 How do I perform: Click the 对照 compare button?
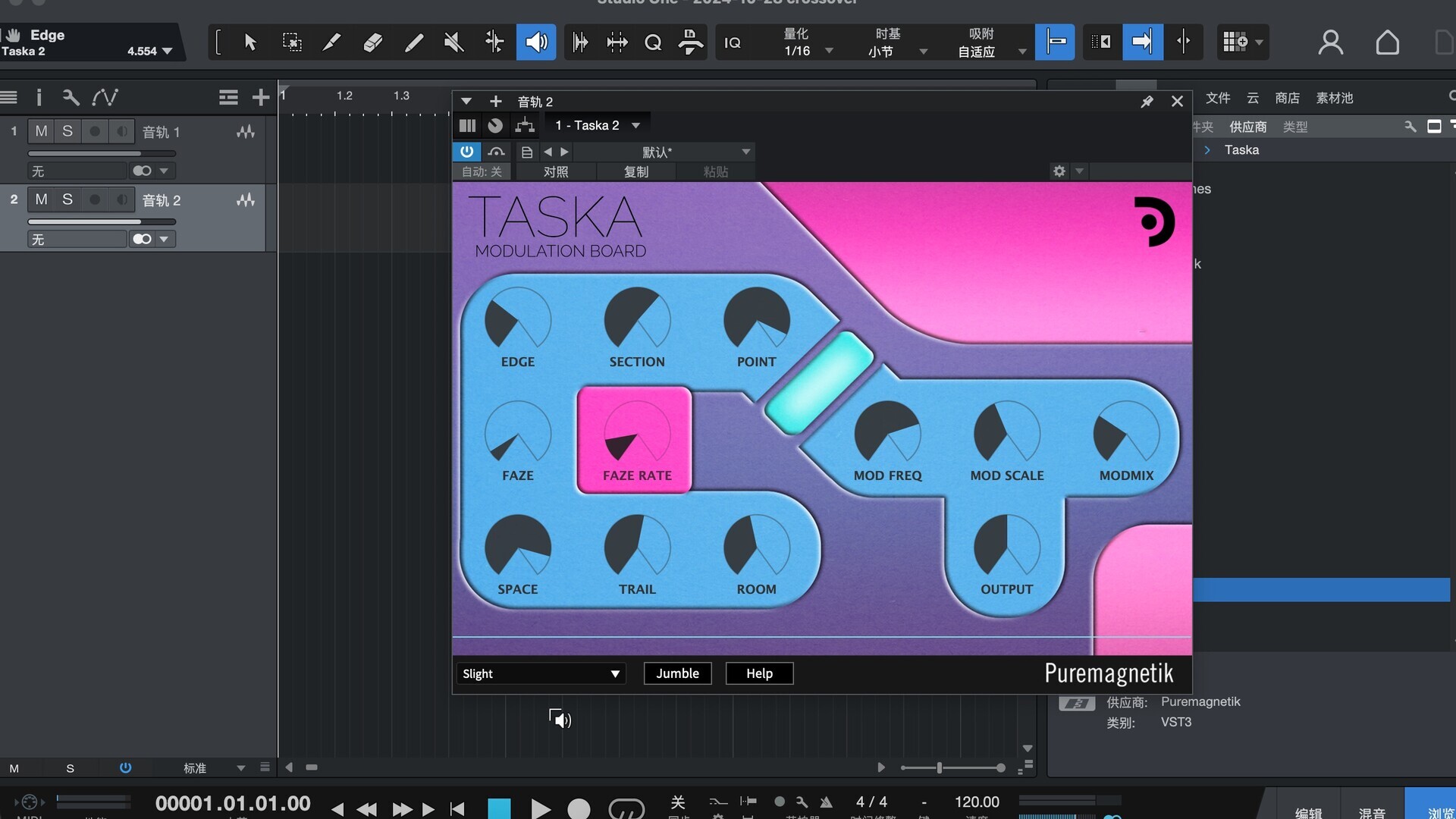[x=556, y=171]
